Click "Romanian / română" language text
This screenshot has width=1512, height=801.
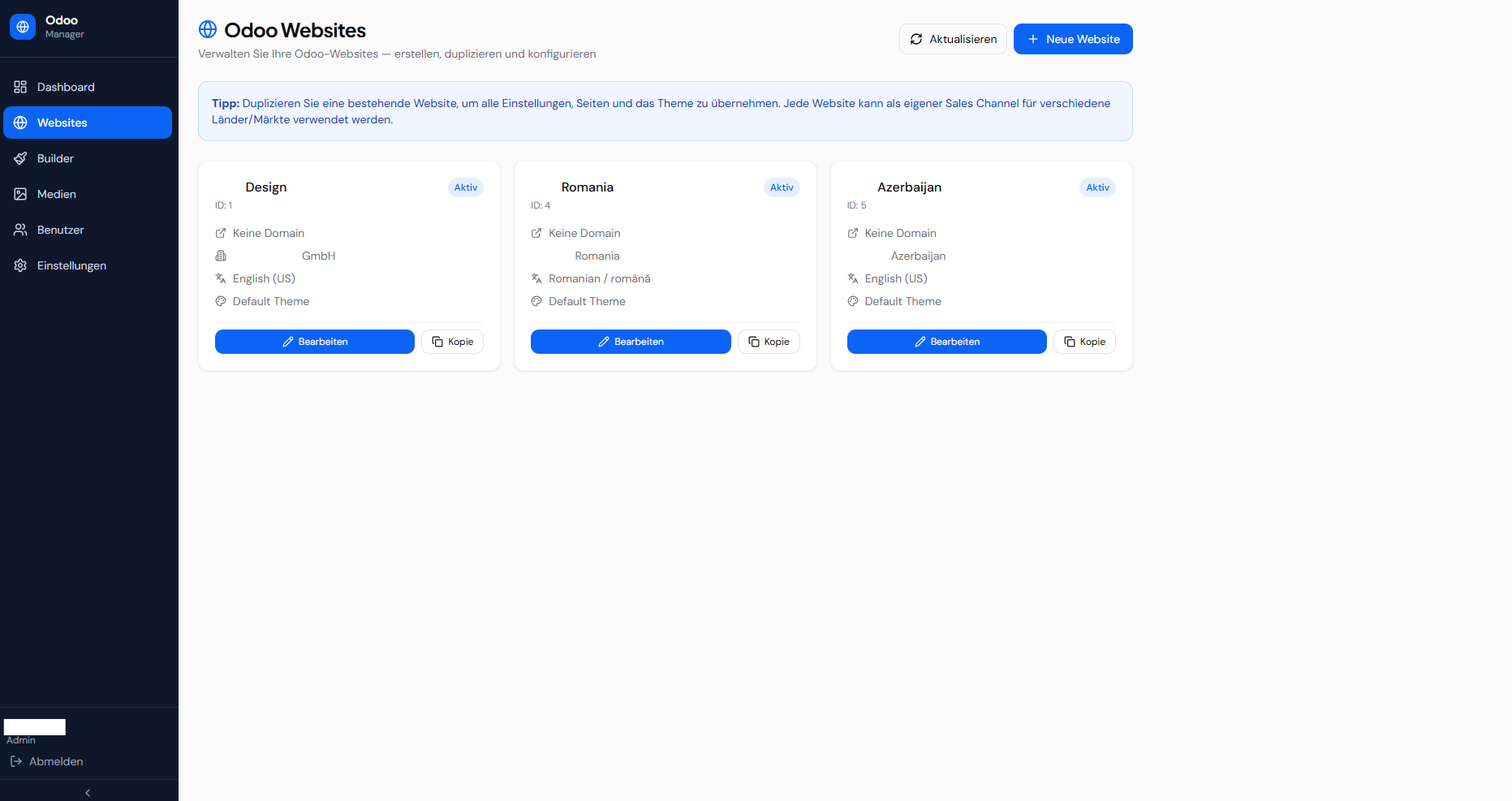click(600, 278)
